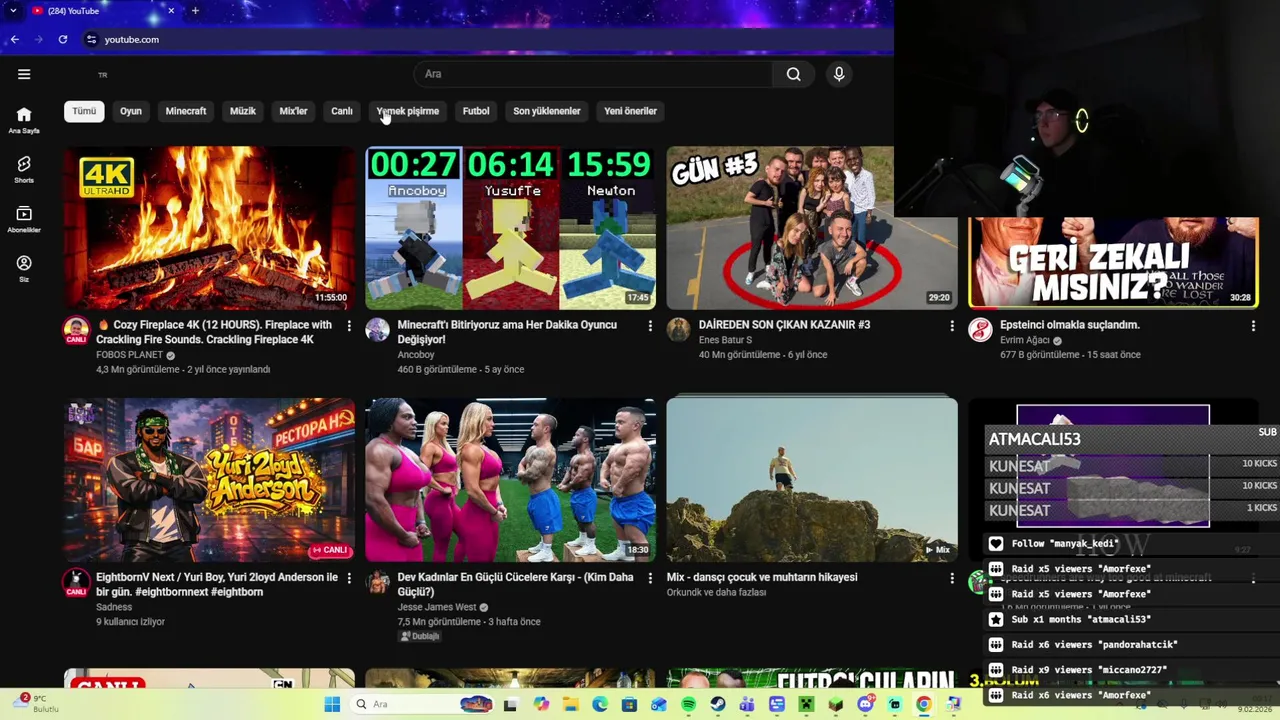Open the Siz profile section
The width and height of the screenshot is (1280, 720).
click(24, 268)
